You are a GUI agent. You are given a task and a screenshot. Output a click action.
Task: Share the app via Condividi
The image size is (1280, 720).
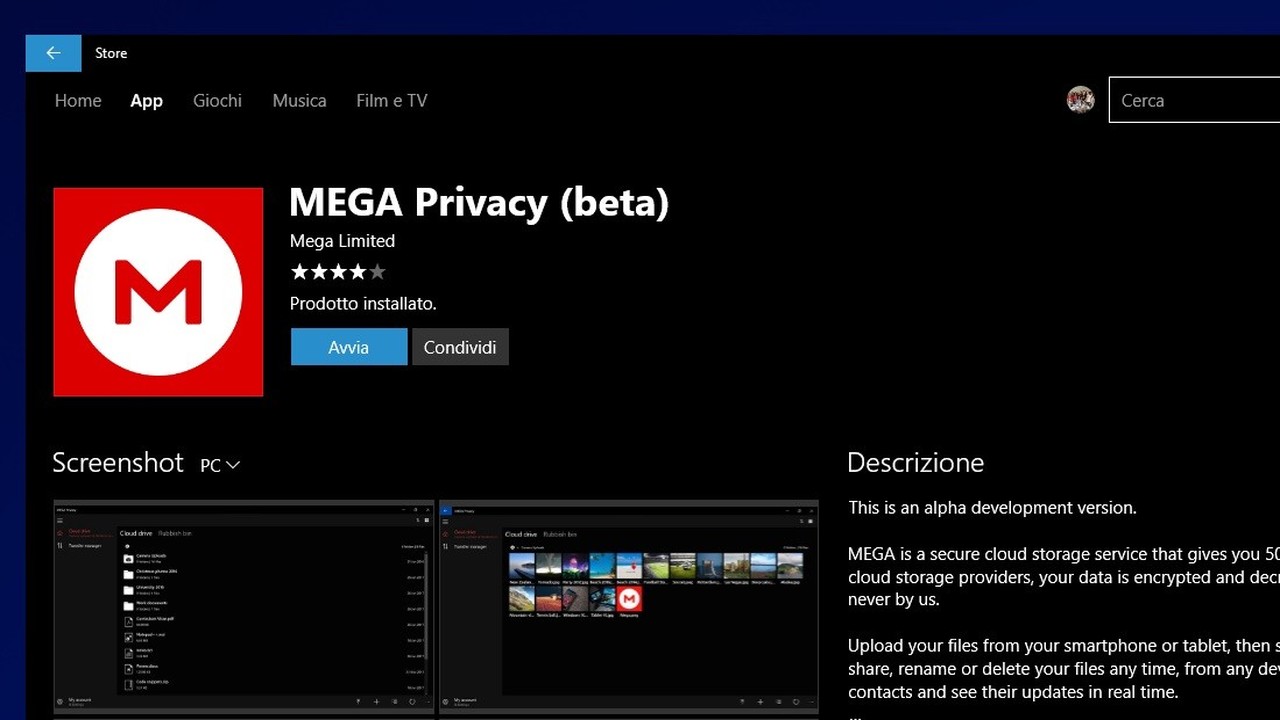coord(460,347)
